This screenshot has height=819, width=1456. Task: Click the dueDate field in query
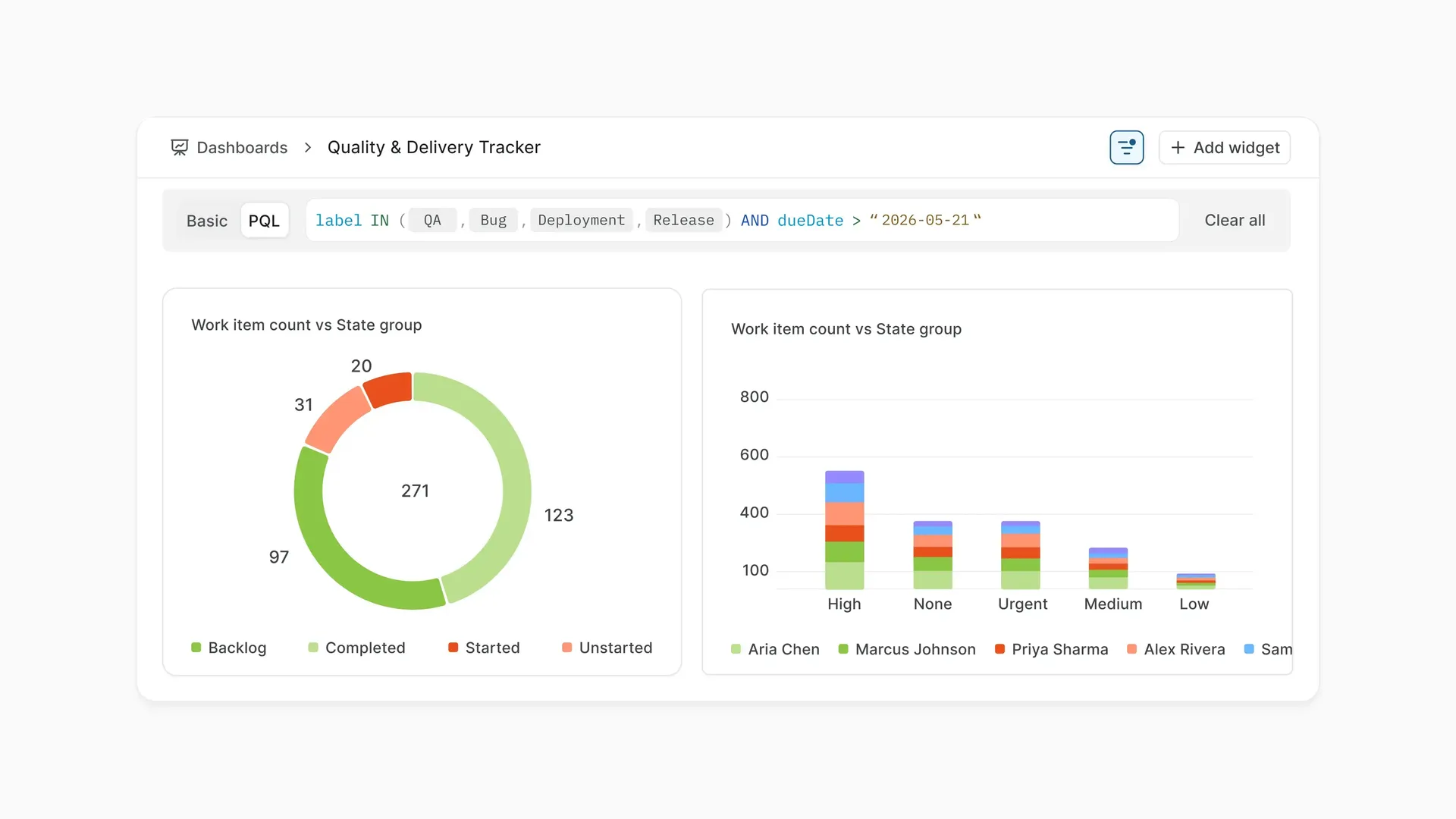[810, 220]
